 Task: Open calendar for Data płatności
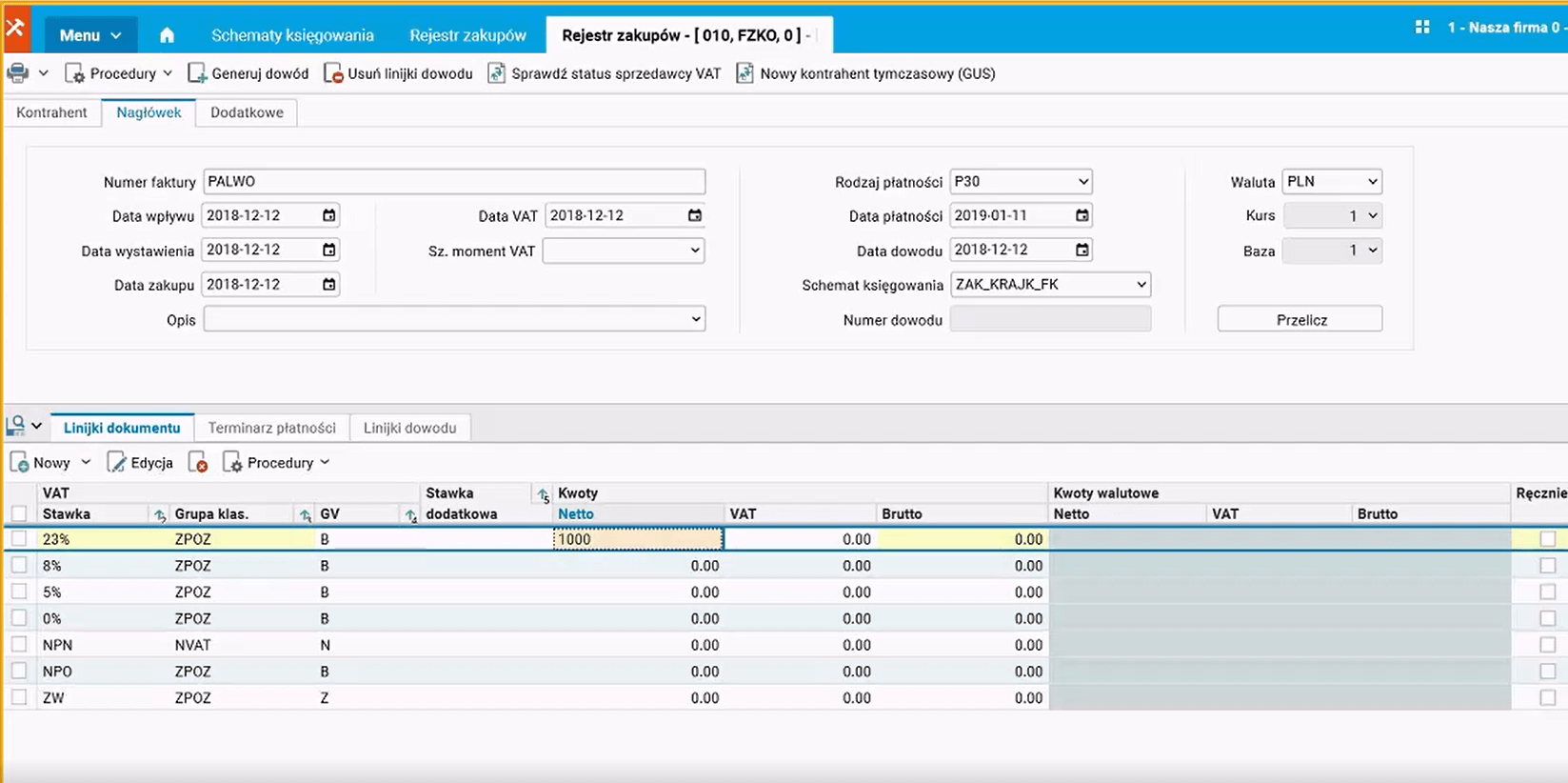pyautogui.click(x=1082, y=216)
